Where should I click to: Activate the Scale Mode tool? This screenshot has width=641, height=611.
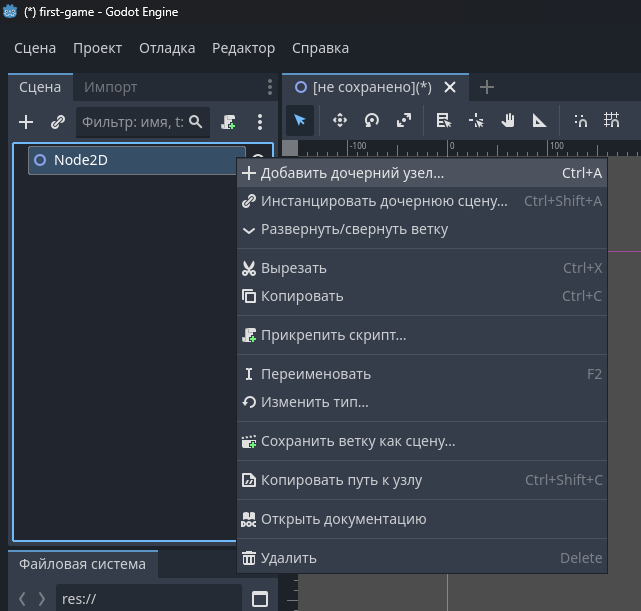point(404,121)
